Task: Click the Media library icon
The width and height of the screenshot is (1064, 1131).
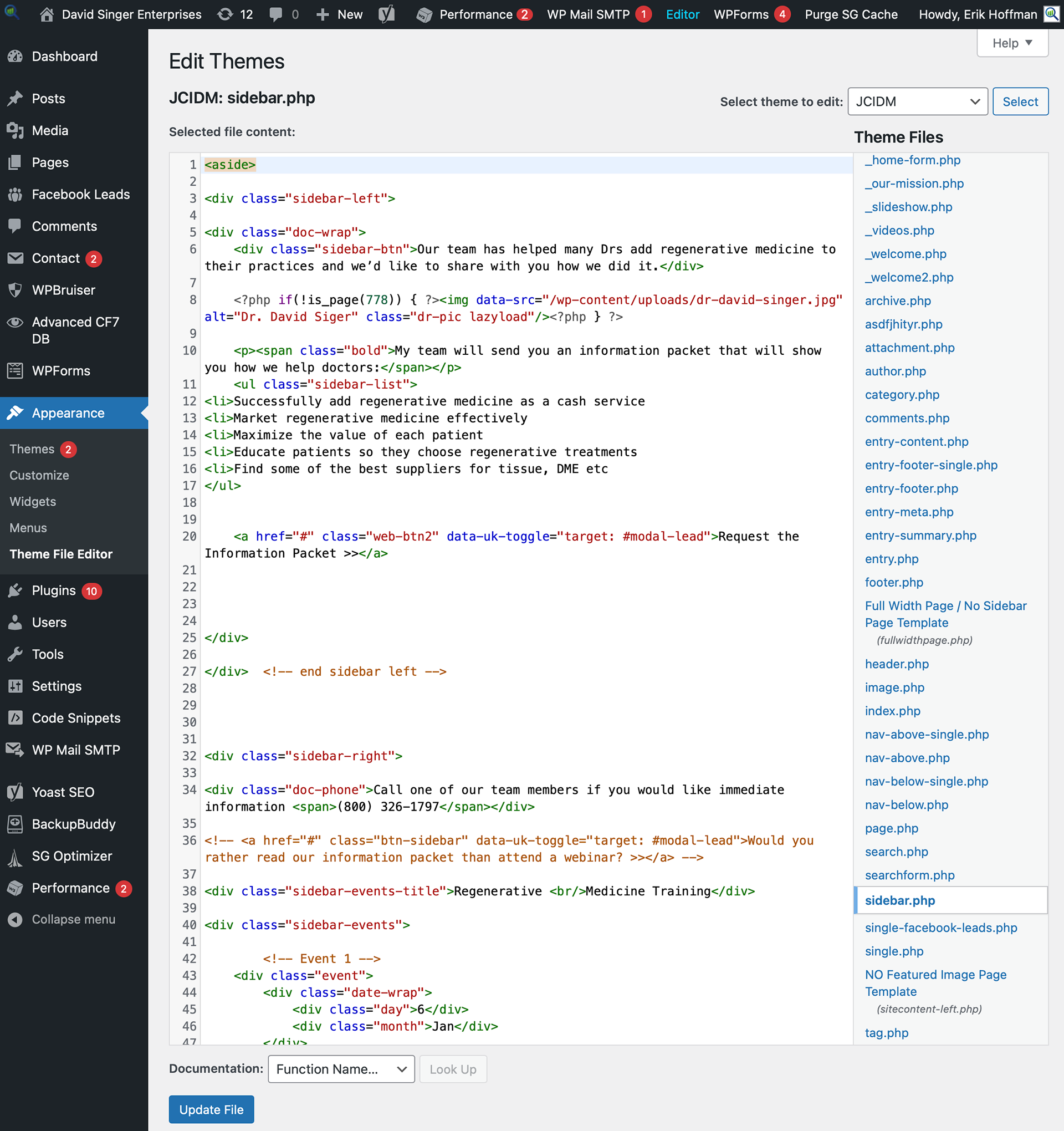Action: point(16,130)
